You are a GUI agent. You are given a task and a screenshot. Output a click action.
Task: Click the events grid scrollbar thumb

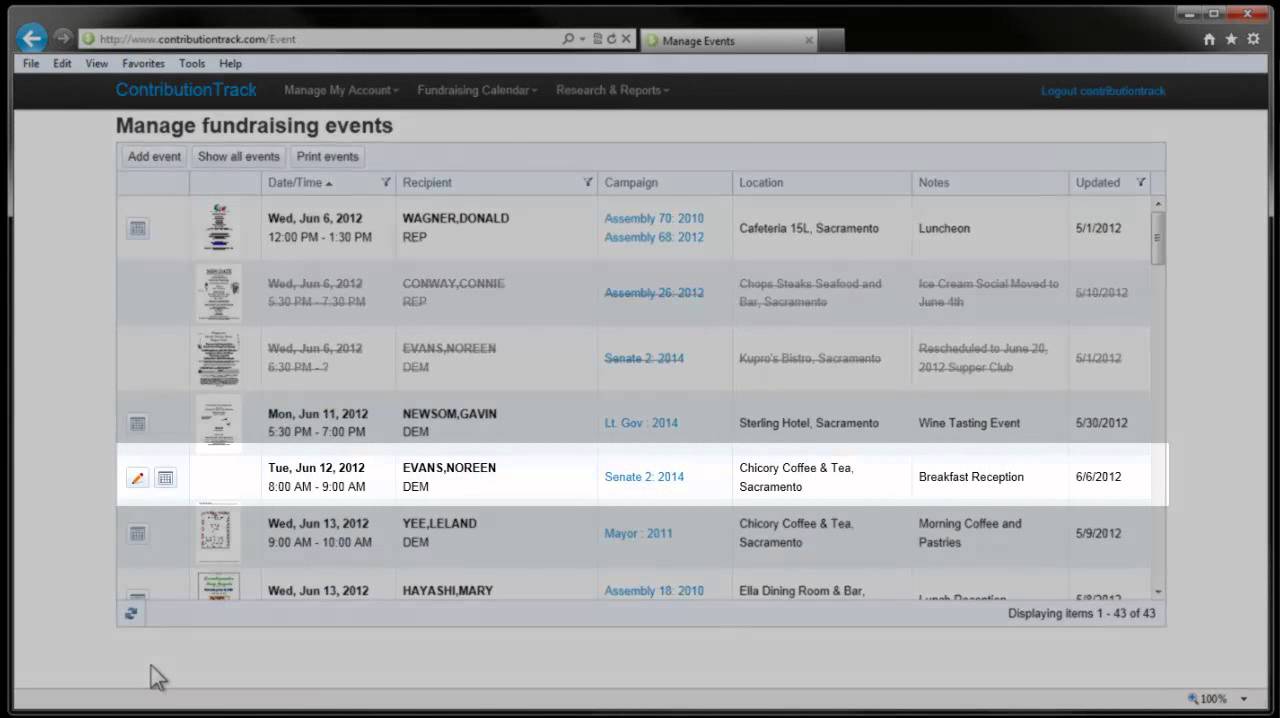point(1158,237)
